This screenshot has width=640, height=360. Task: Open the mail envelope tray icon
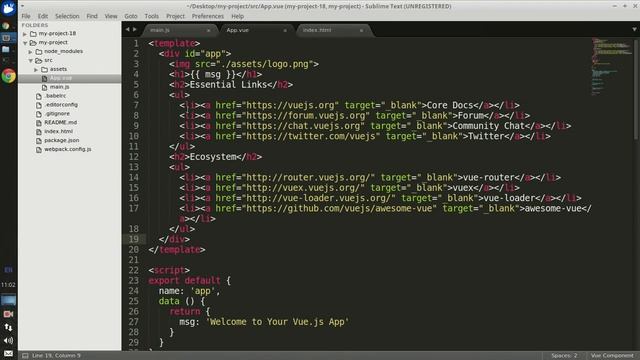coord(8,353)
